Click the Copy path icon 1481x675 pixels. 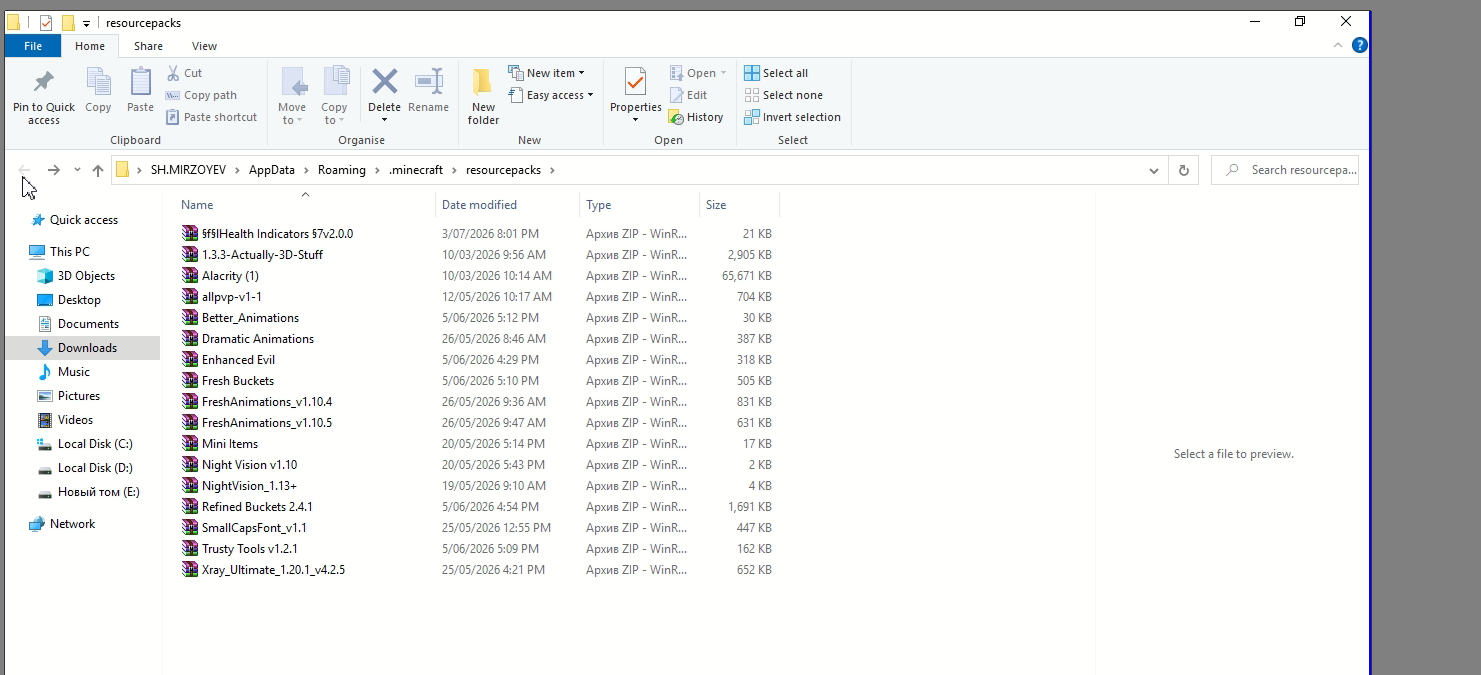tap(172, 95)
